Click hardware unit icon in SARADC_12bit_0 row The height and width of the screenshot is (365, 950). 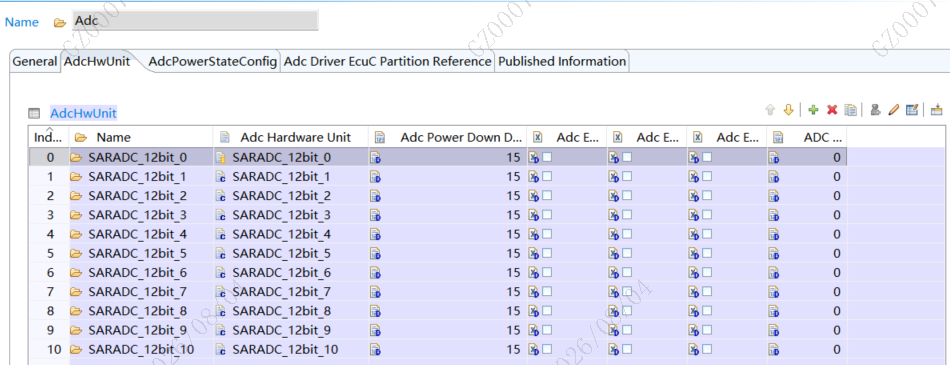tap(221, 158)
